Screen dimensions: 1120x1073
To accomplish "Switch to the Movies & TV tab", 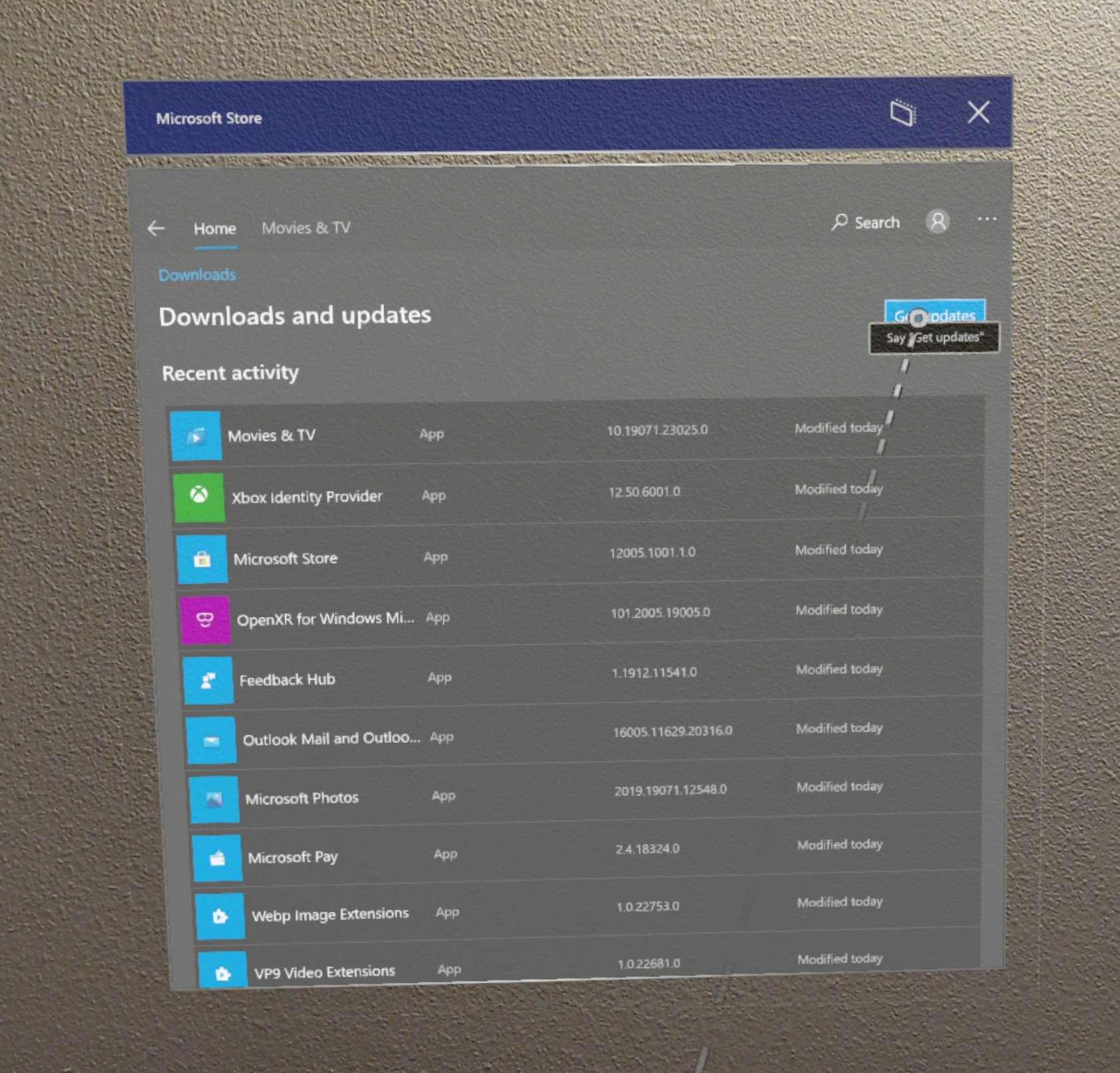I will (x=305, y=228).
